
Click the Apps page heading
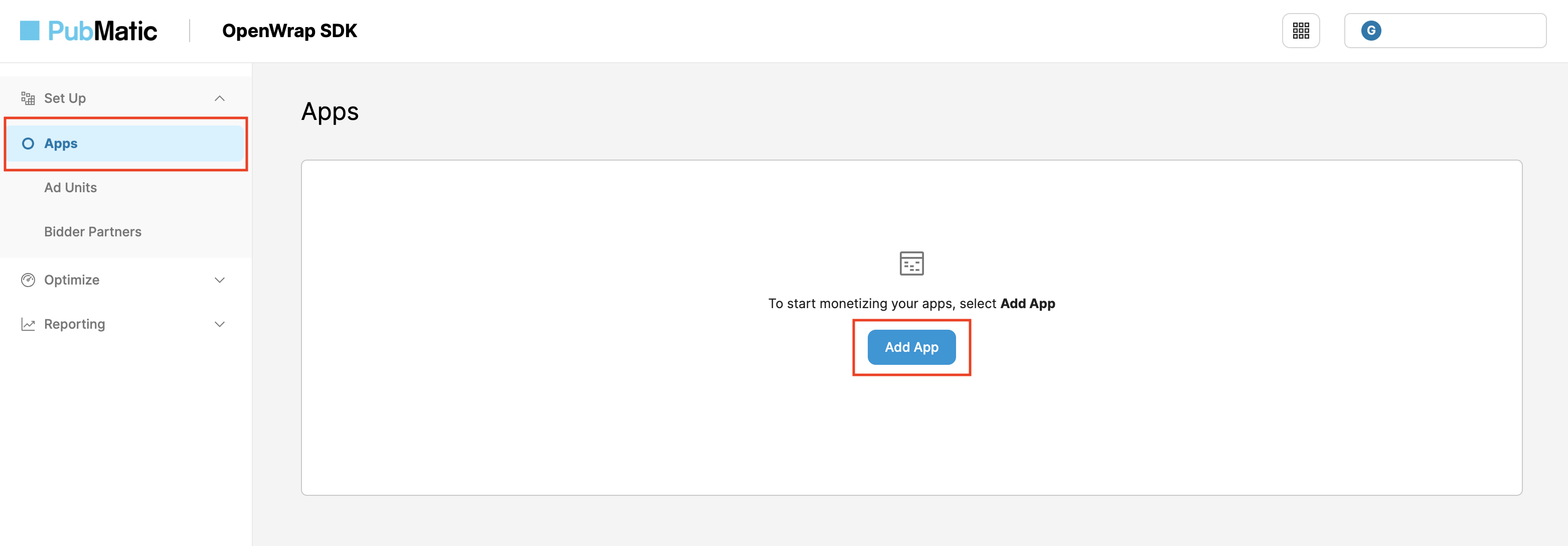pyautogui.click(x=330, y=111)
